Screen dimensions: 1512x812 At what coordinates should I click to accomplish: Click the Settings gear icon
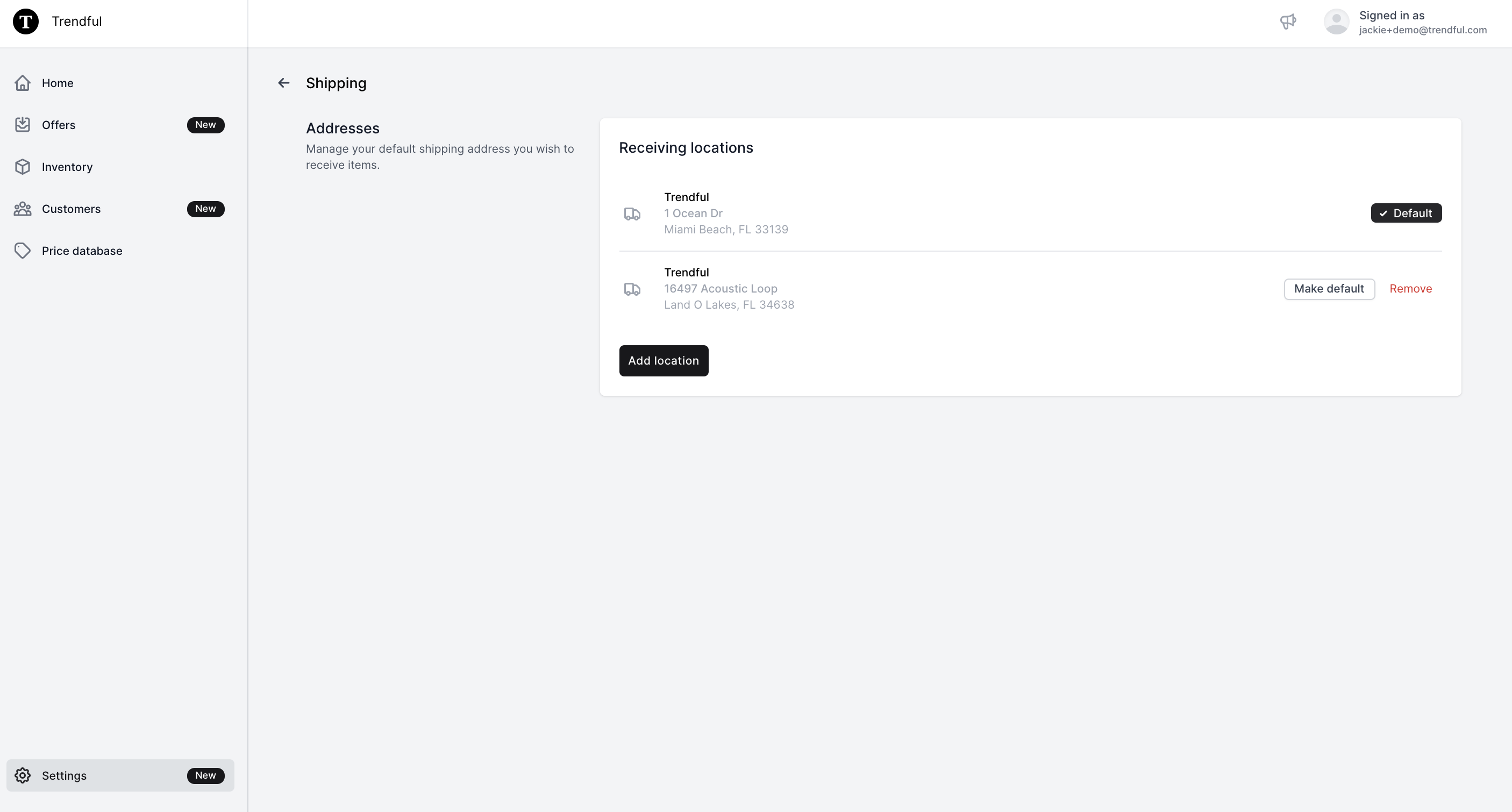[22, 775]
